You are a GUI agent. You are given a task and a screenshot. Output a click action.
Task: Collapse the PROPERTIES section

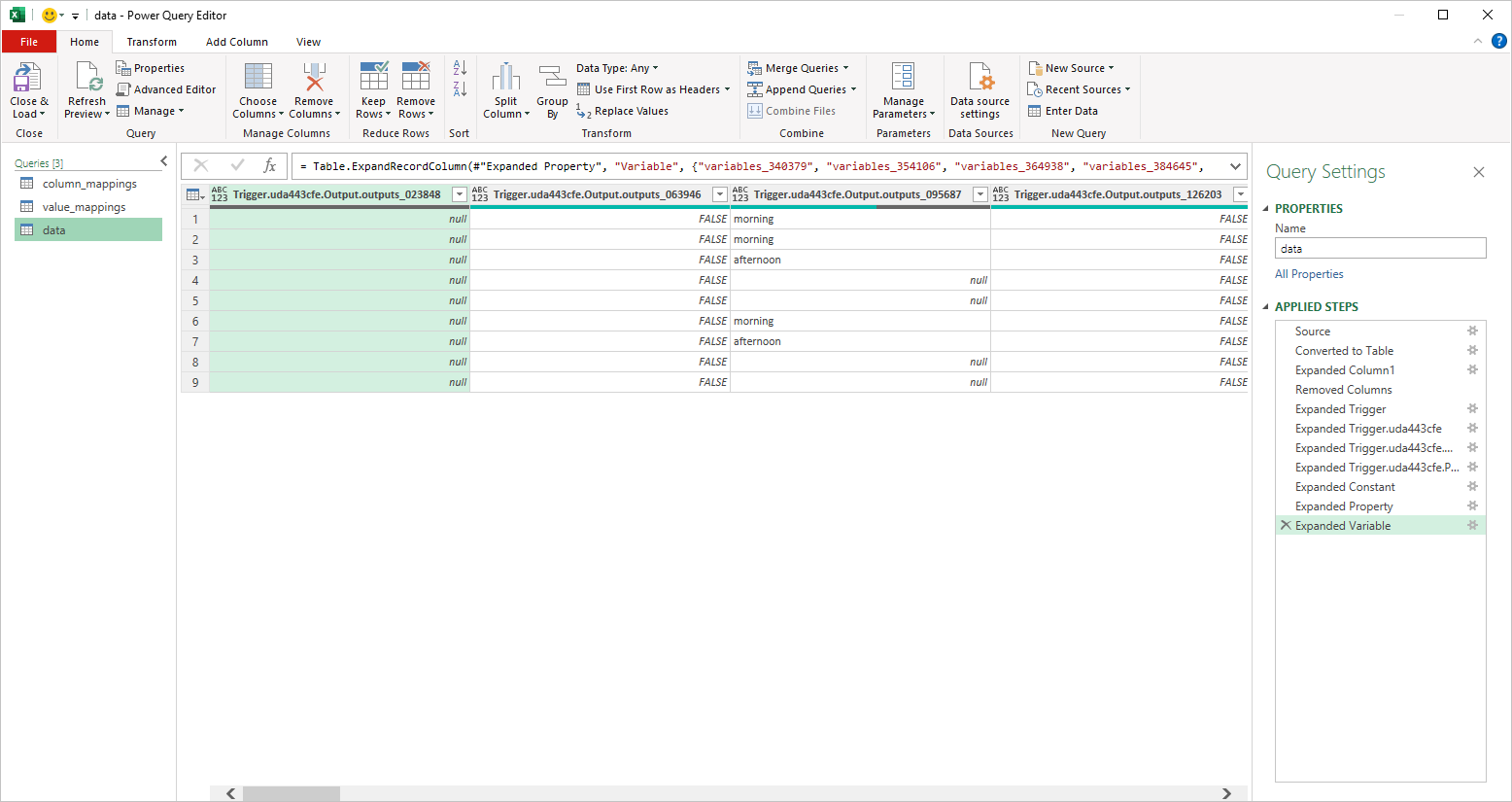(x=1266, y=209)
